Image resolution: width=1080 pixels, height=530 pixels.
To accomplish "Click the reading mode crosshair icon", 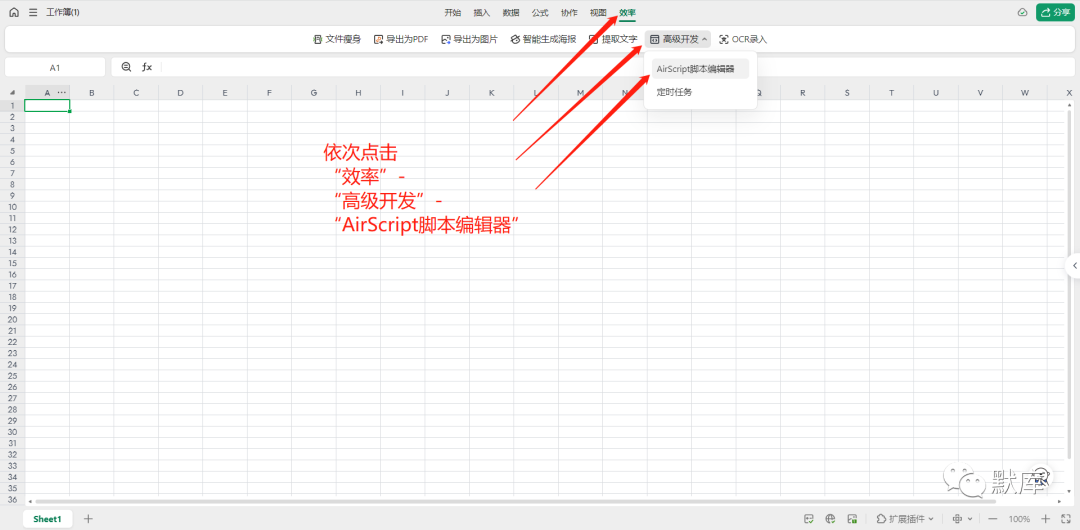I will tap(957, 519).
